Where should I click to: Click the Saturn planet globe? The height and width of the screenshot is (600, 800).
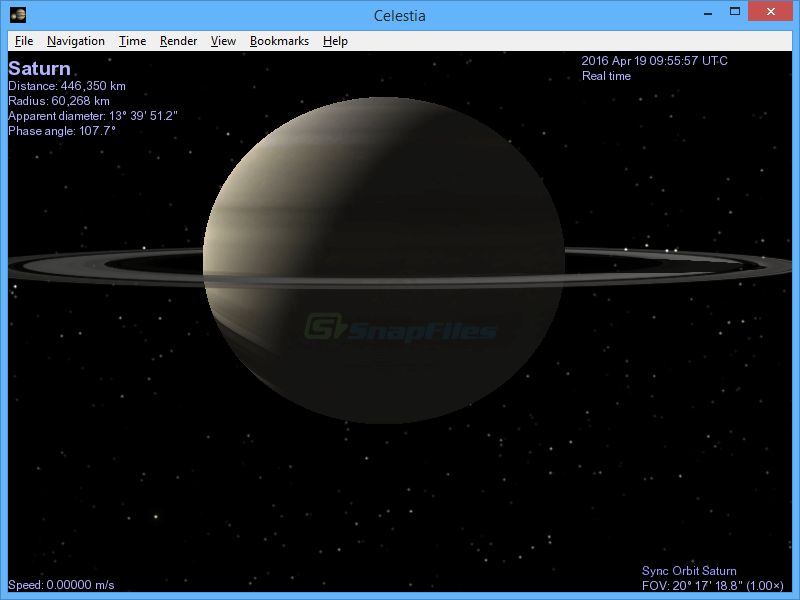coord(384,260)
